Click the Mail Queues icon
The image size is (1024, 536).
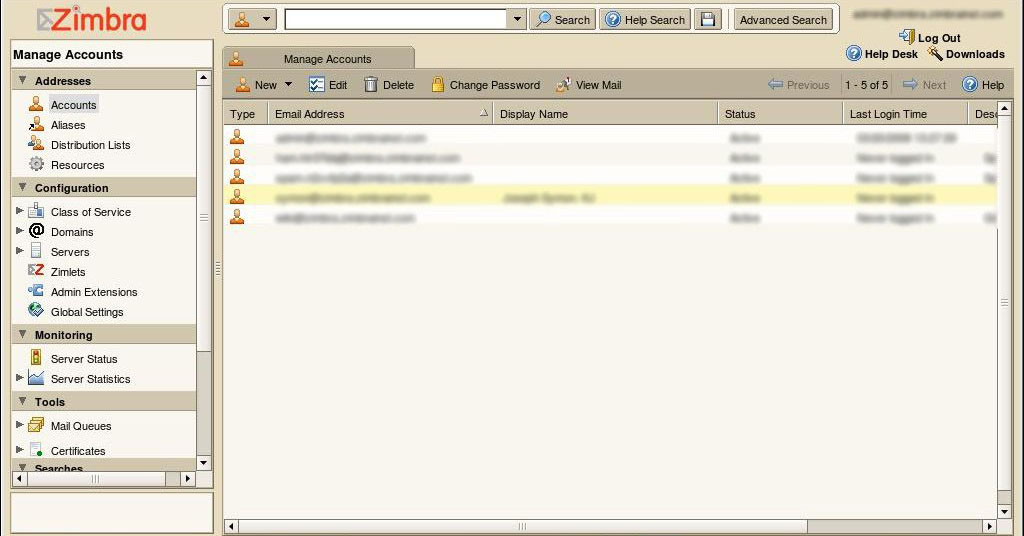pos(36,425)
